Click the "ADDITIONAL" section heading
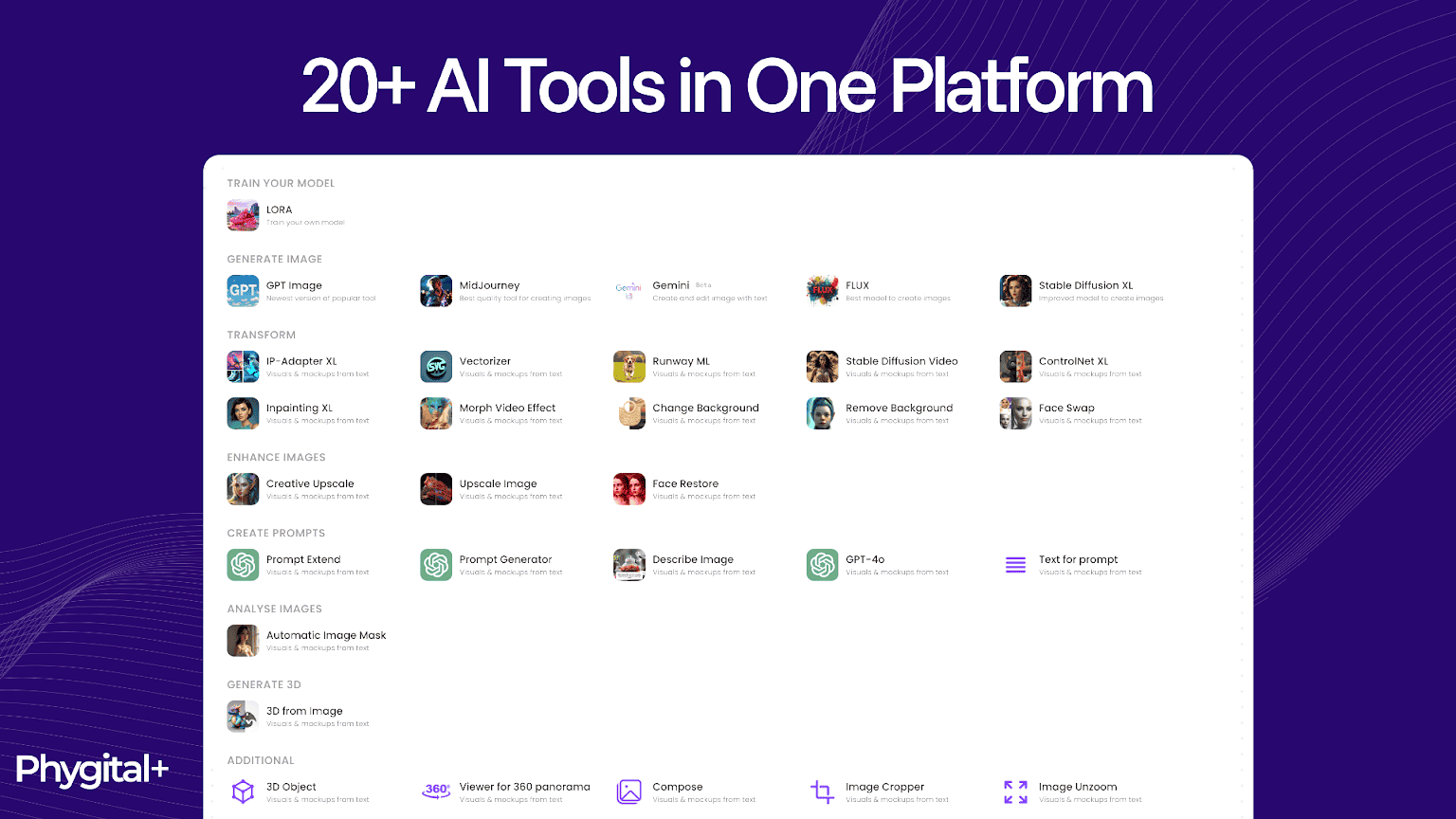Image resolution: width=1456 pixels, height=819 pixels. pos(261,760)
